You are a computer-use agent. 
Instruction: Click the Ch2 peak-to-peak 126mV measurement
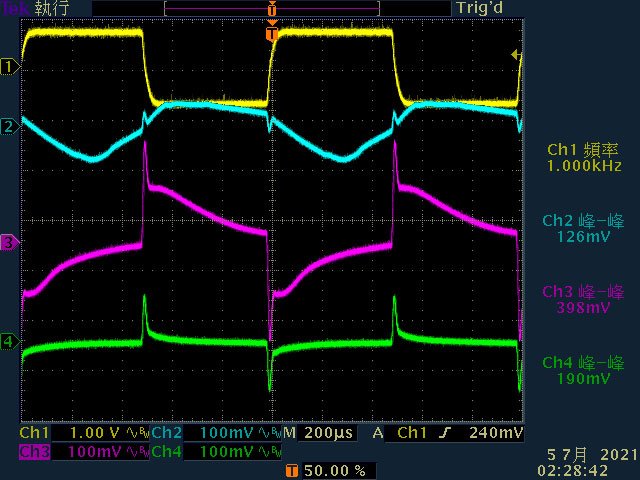584,229
